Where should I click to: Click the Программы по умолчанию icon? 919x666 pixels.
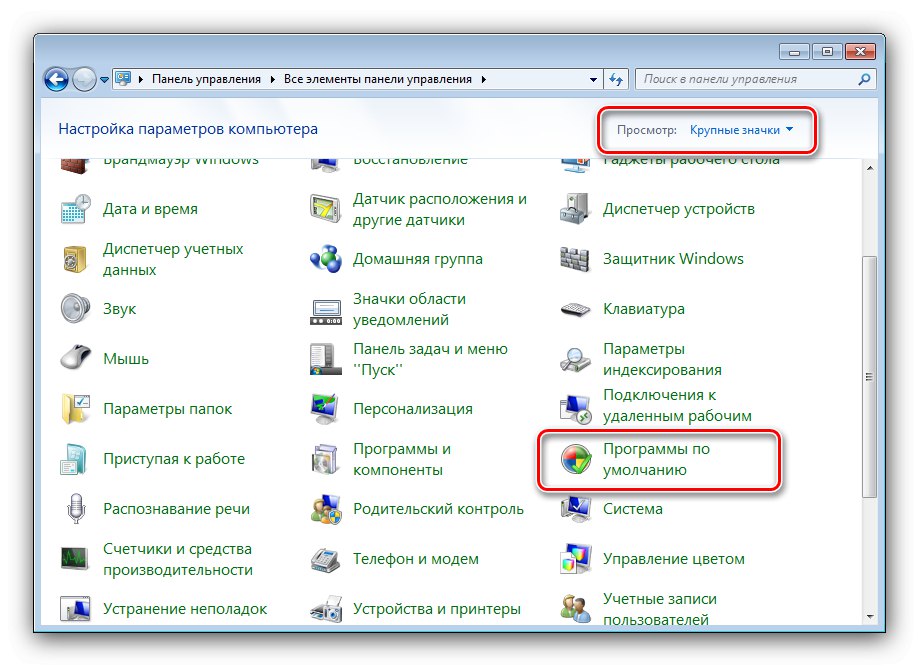[x=576, y=459]
